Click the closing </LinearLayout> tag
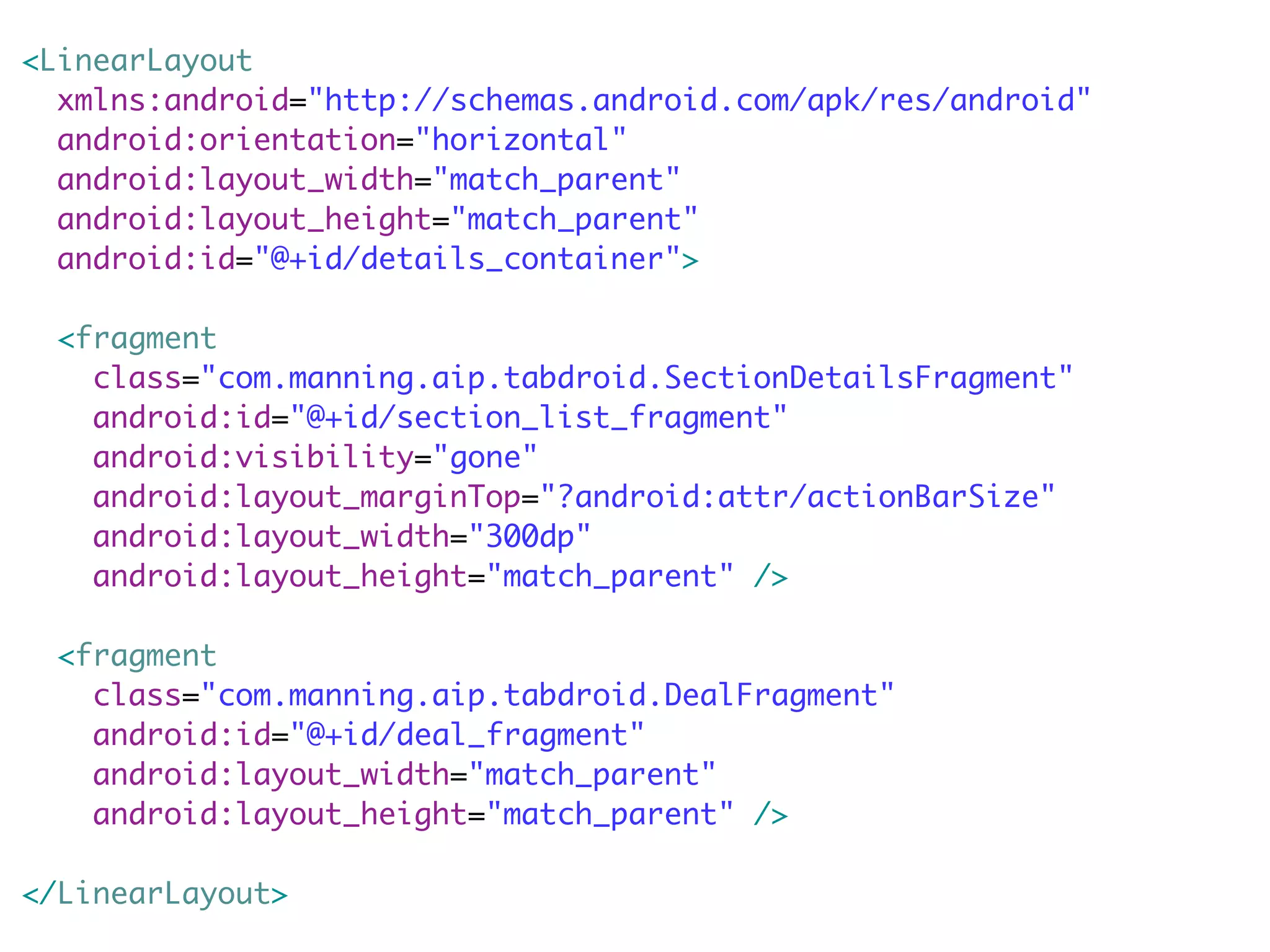 (x=155, y=894)
